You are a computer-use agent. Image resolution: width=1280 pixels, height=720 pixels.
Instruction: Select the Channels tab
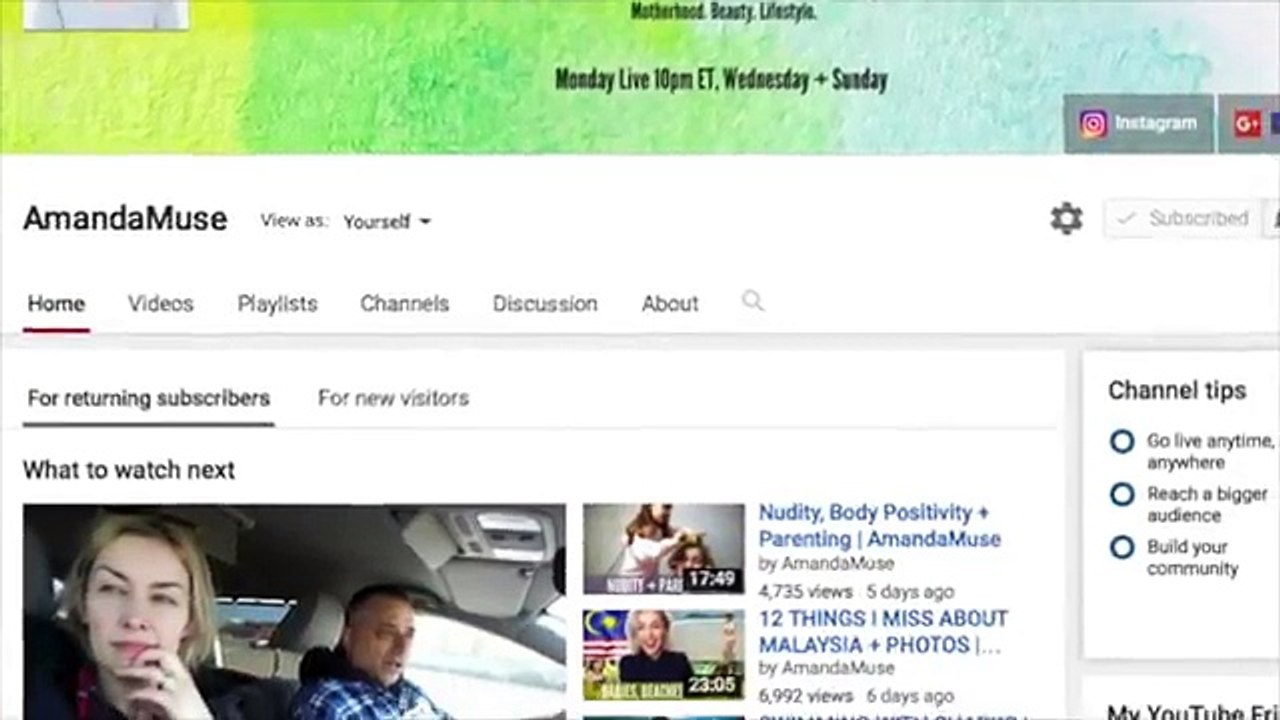[x=405, y=304]
